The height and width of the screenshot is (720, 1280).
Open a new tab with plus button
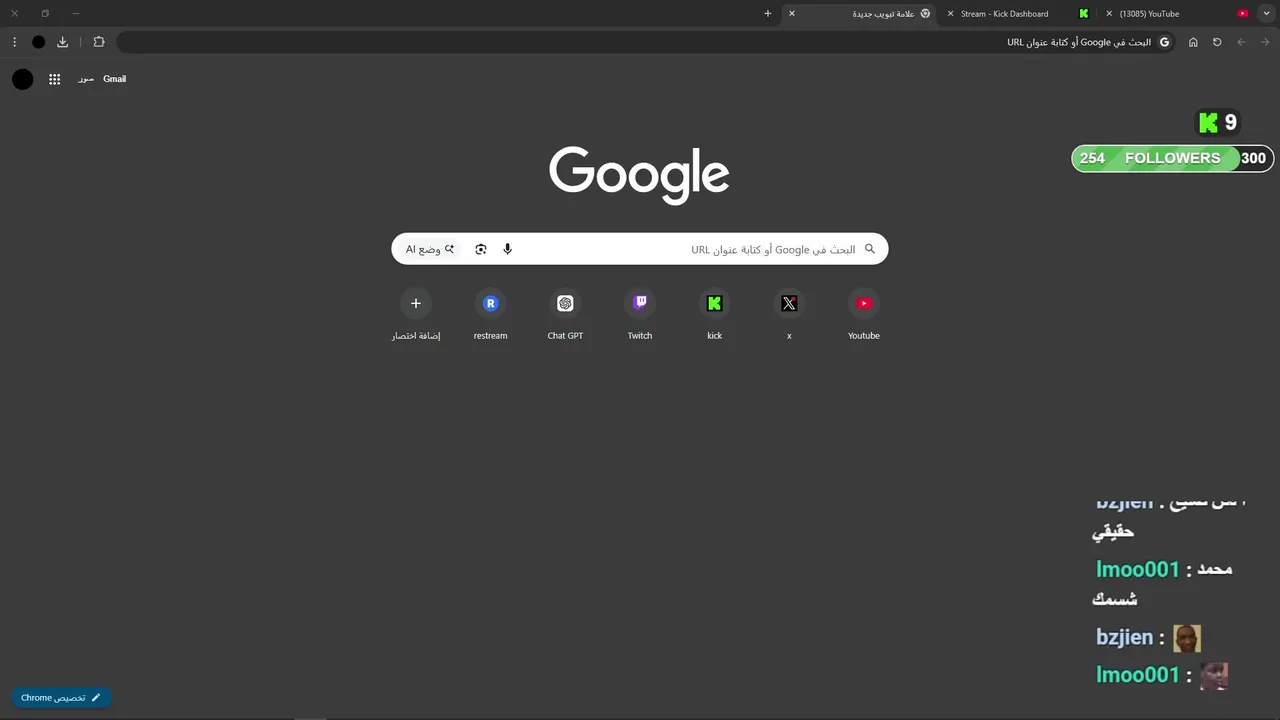pyautogui.click(x=768, y=14)
